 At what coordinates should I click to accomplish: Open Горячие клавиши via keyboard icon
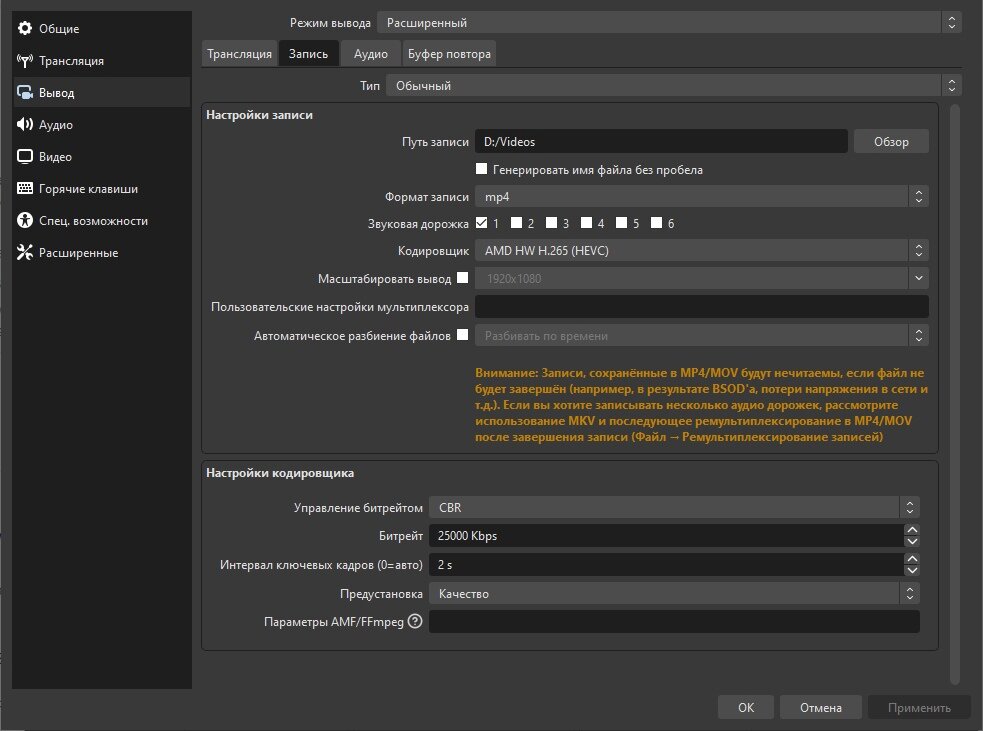click(24, 189)
